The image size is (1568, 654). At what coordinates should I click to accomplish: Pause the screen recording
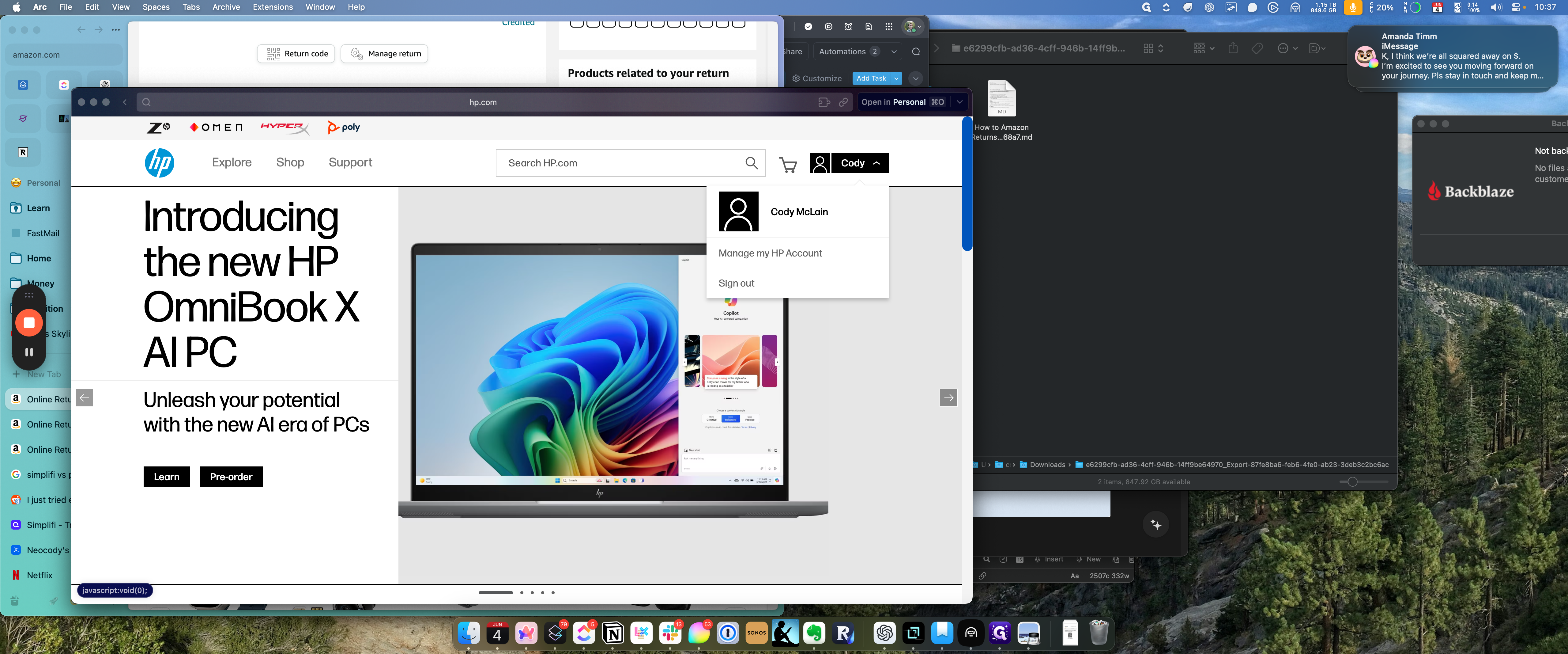pyautogui.click(x=28, y=352)
